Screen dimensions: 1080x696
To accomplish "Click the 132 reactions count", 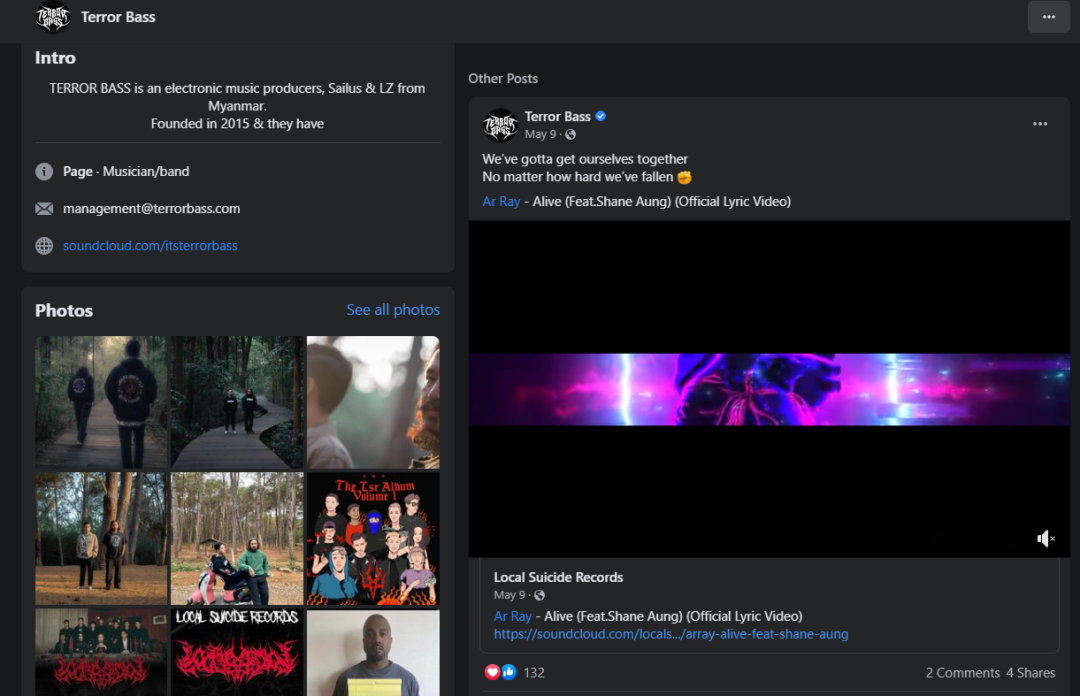I will [x=534, y=673].
